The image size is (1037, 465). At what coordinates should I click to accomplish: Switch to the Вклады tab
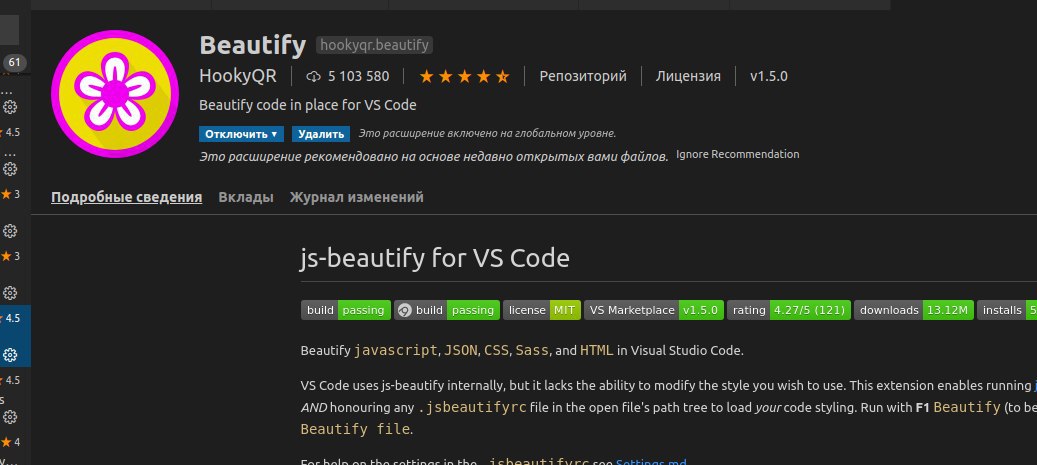click(x=246, y=197)
